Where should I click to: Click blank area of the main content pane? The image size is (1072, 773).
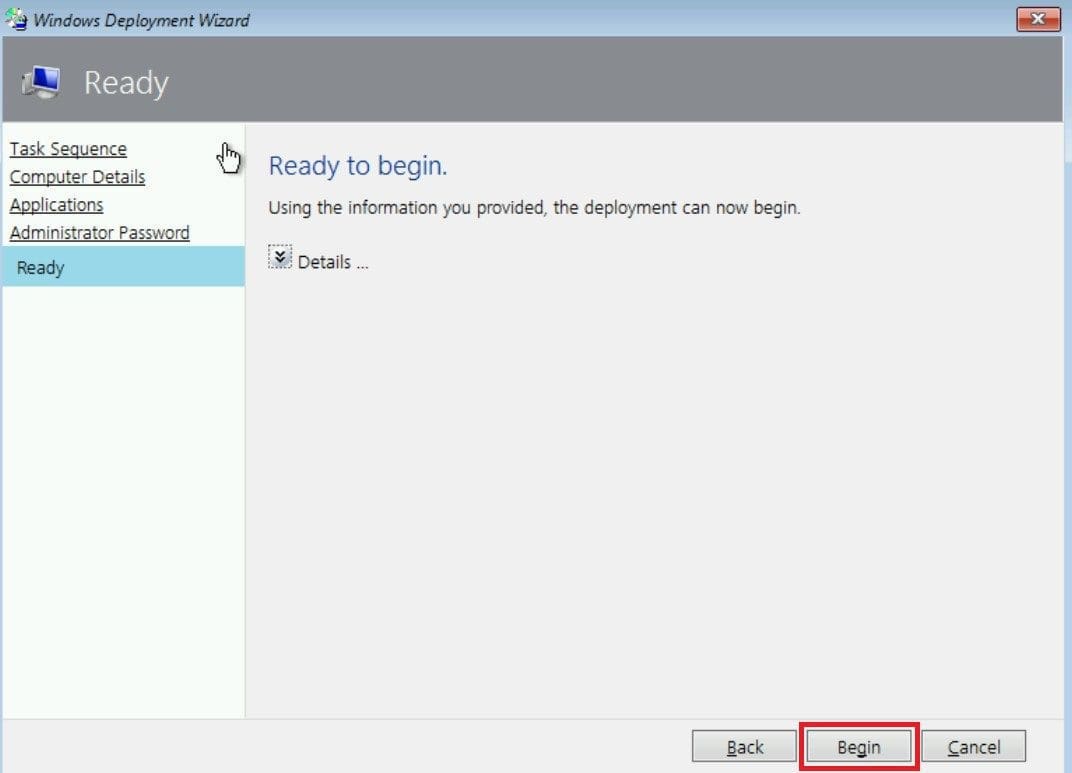[x=650, y=480]
